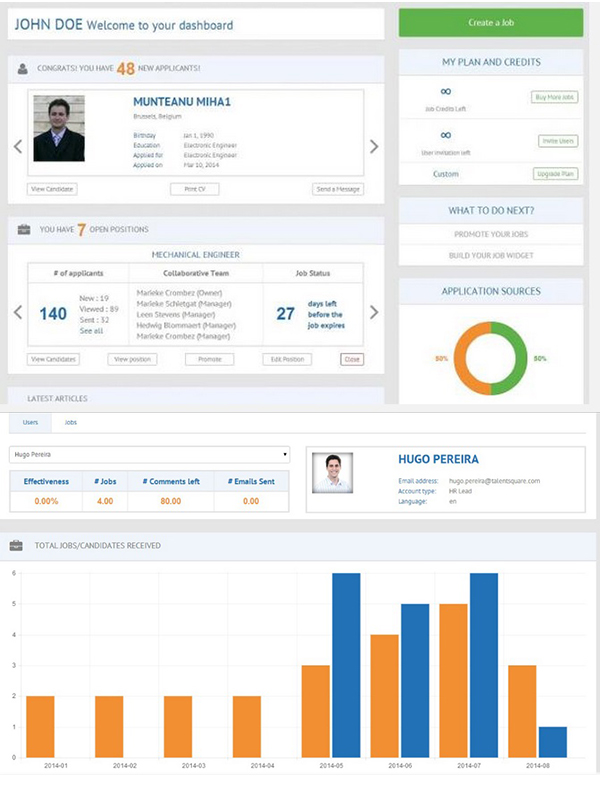Select Promote Your Jobs option
The image size is (600, 790).
tap(490, 234)
